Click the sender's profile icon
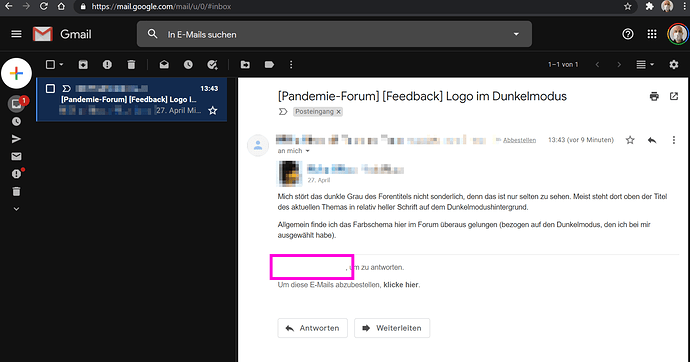 tap(258, 145)
